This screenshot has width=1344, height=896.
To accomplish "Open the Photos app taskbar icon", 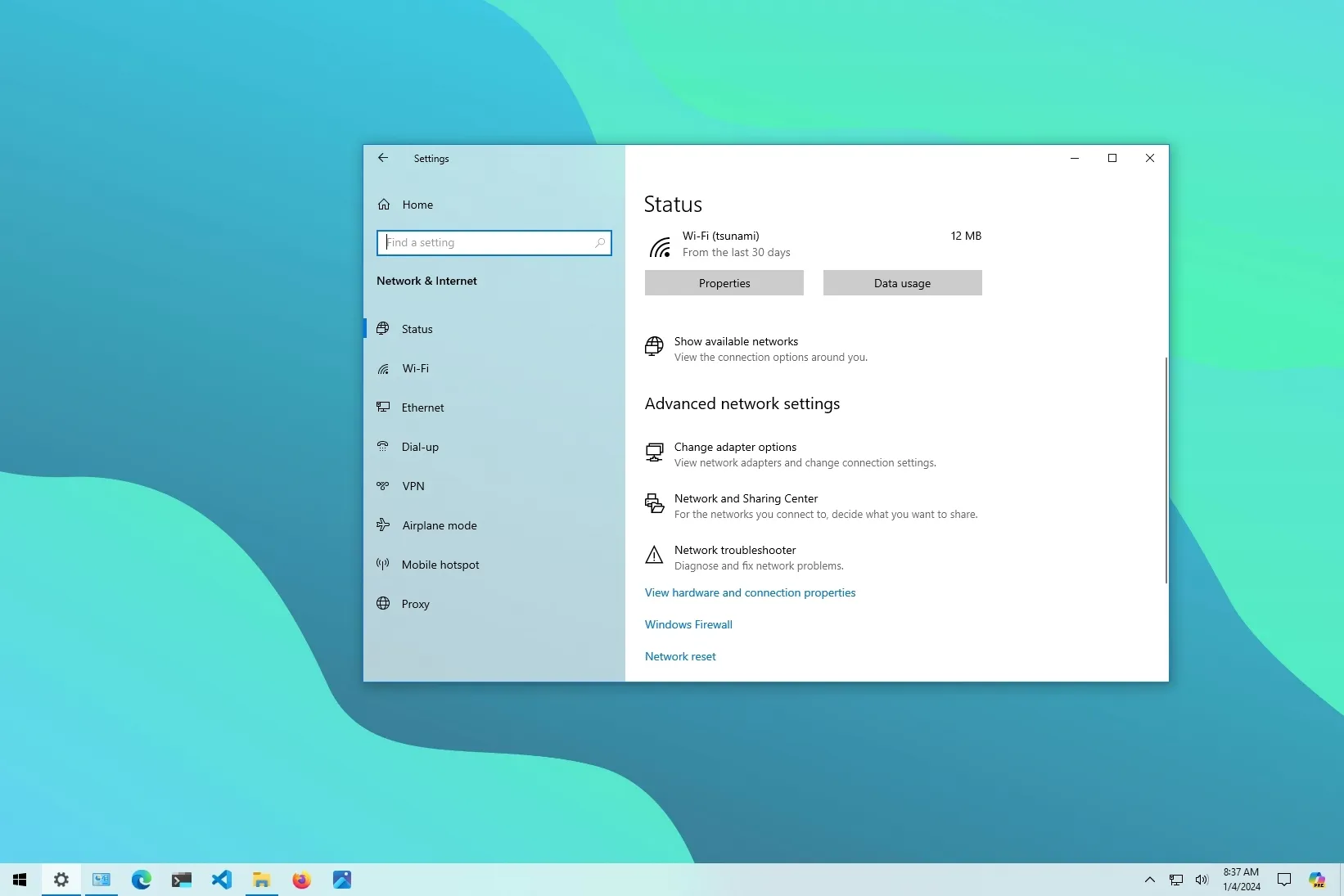I will tap(342, 880).
